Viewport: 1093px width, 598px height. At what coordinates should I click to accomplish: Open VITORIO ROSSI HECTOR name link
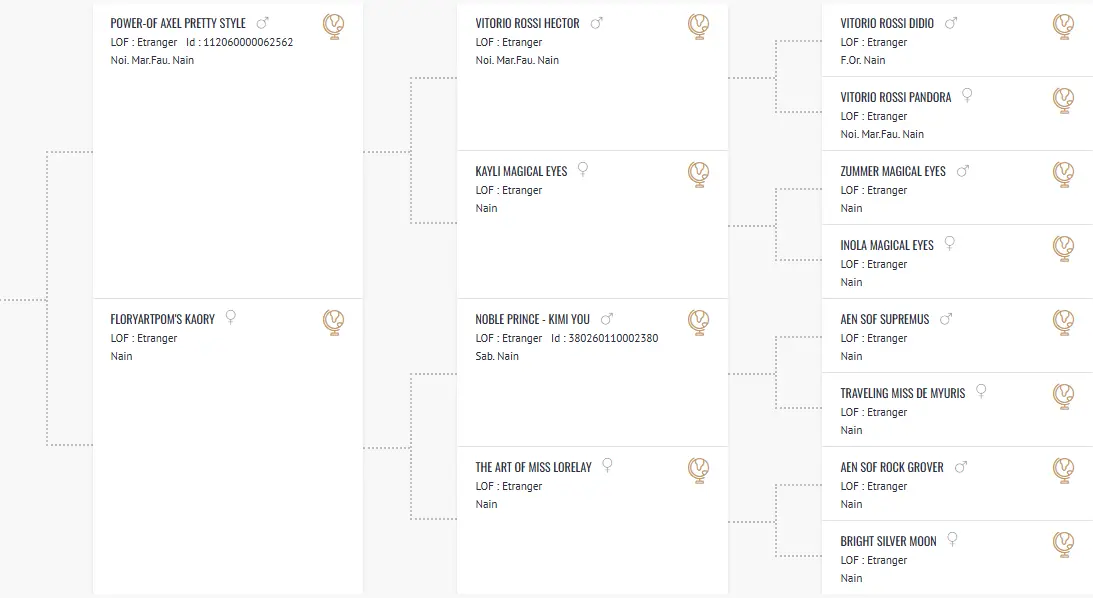point(527,24)
